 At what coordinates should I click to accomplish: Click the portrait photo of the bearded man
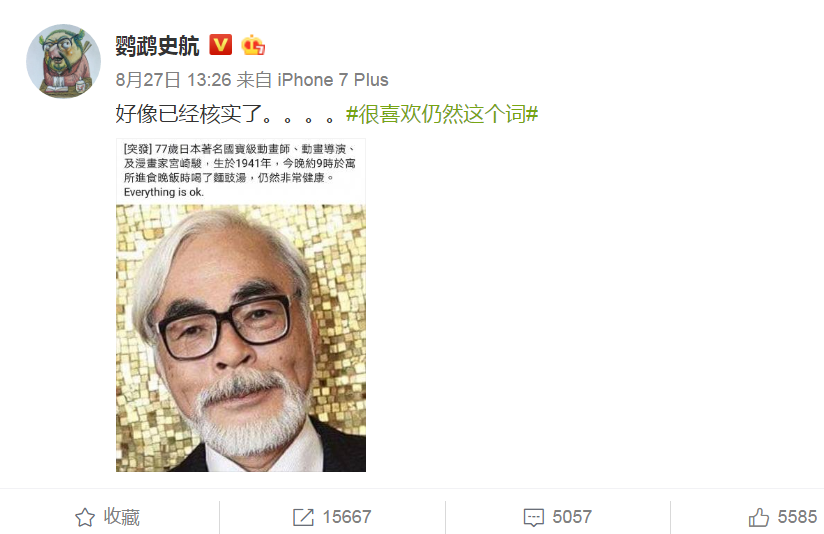coord(241,338)
